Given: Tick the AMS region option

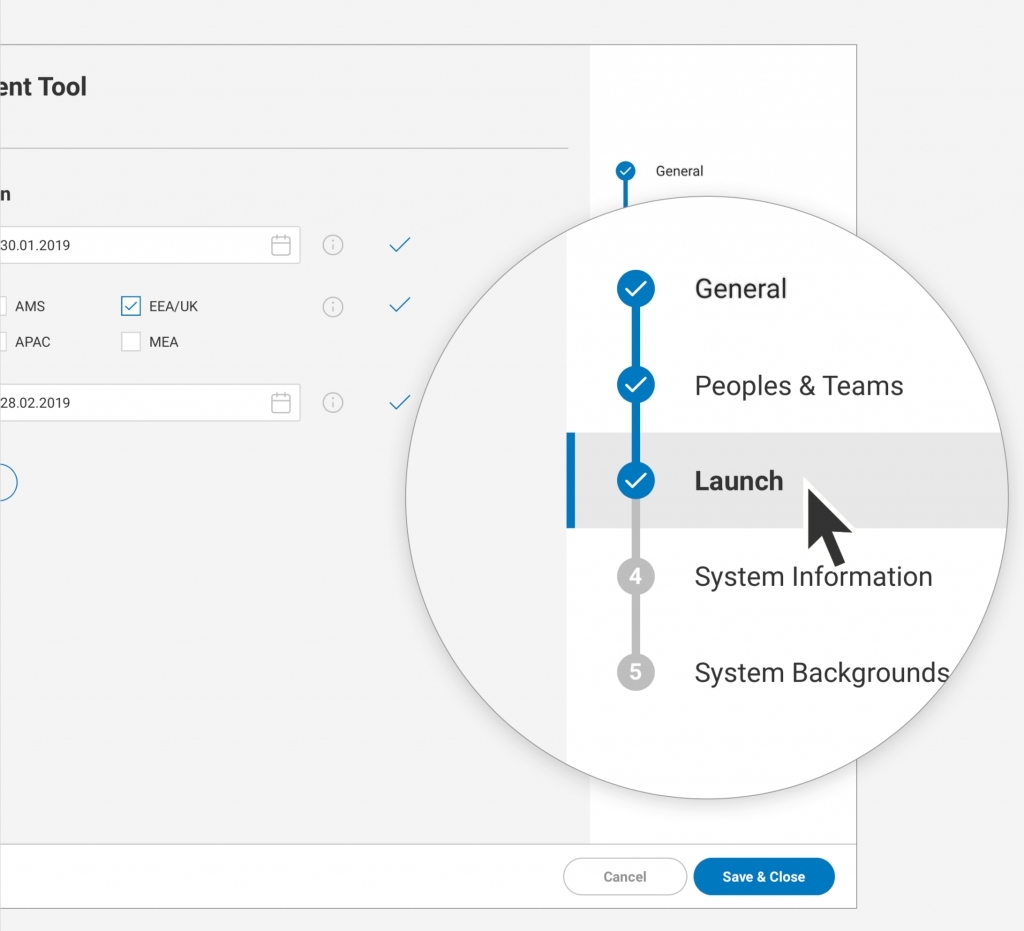Looking at the screenshot, I should 3,306.
